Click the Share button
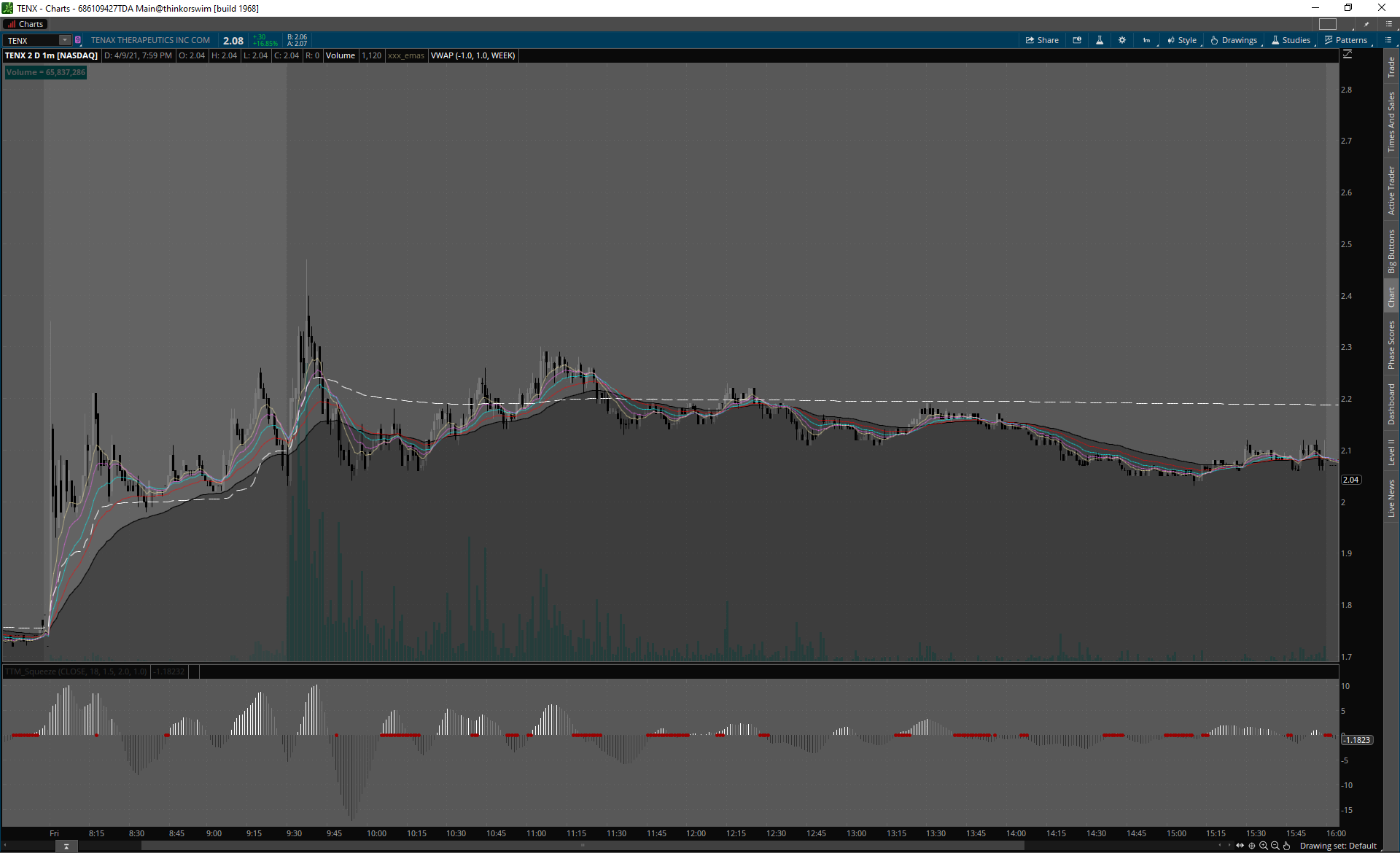Viewport: 1400px width, 853px height. click(x=1042, y=40)
